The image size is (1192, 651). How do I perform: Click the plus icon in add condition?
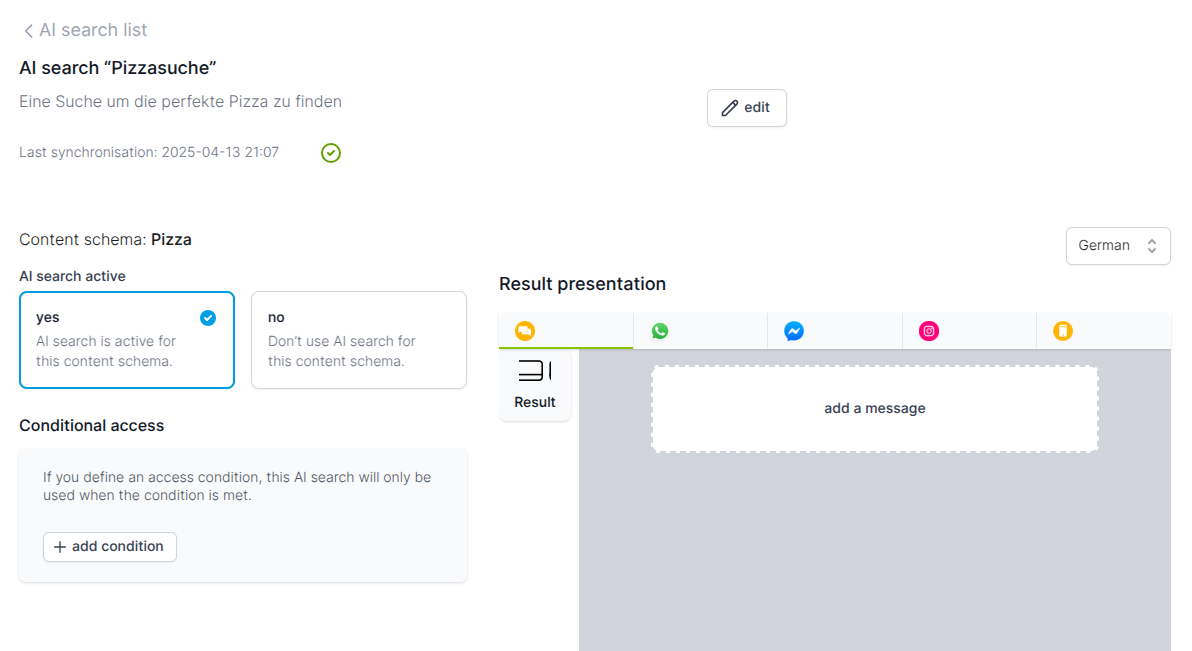click(x=60, y=547)
